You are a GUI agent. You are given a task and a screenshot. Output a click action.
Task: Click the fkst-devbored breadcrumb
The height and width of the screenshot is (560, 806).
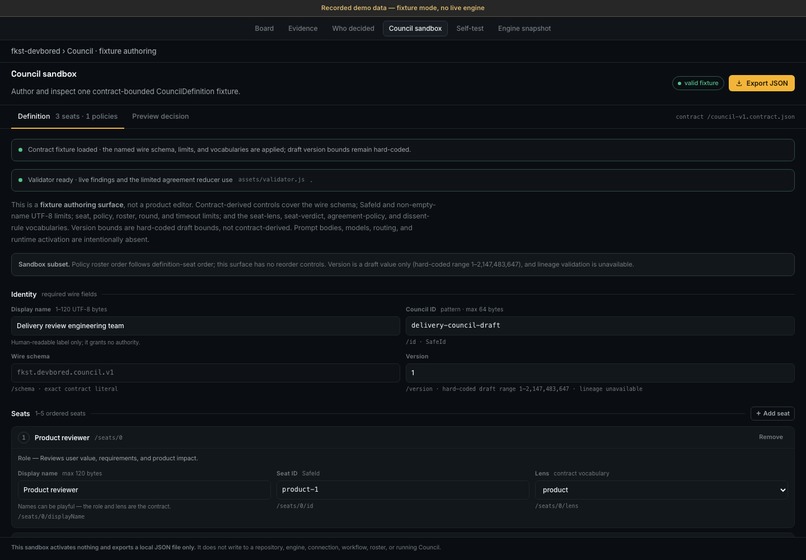pos(35,51)
